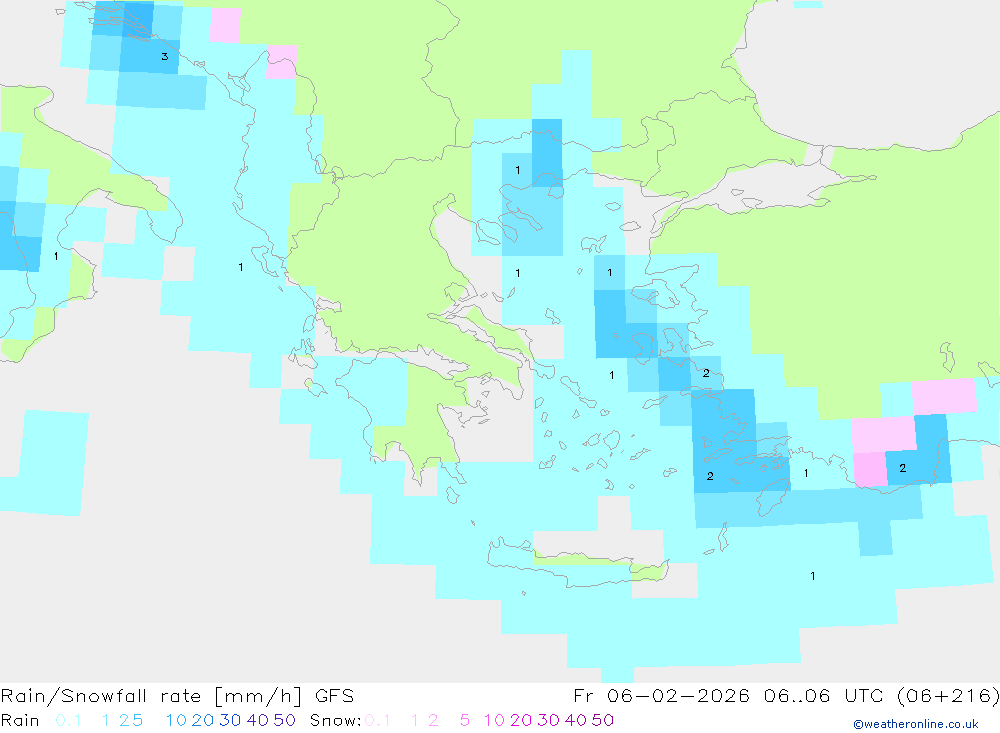This screenshot has width=1000, height=733.
Task: Pick the 30 value in the Snow legend
Action: 548,720
